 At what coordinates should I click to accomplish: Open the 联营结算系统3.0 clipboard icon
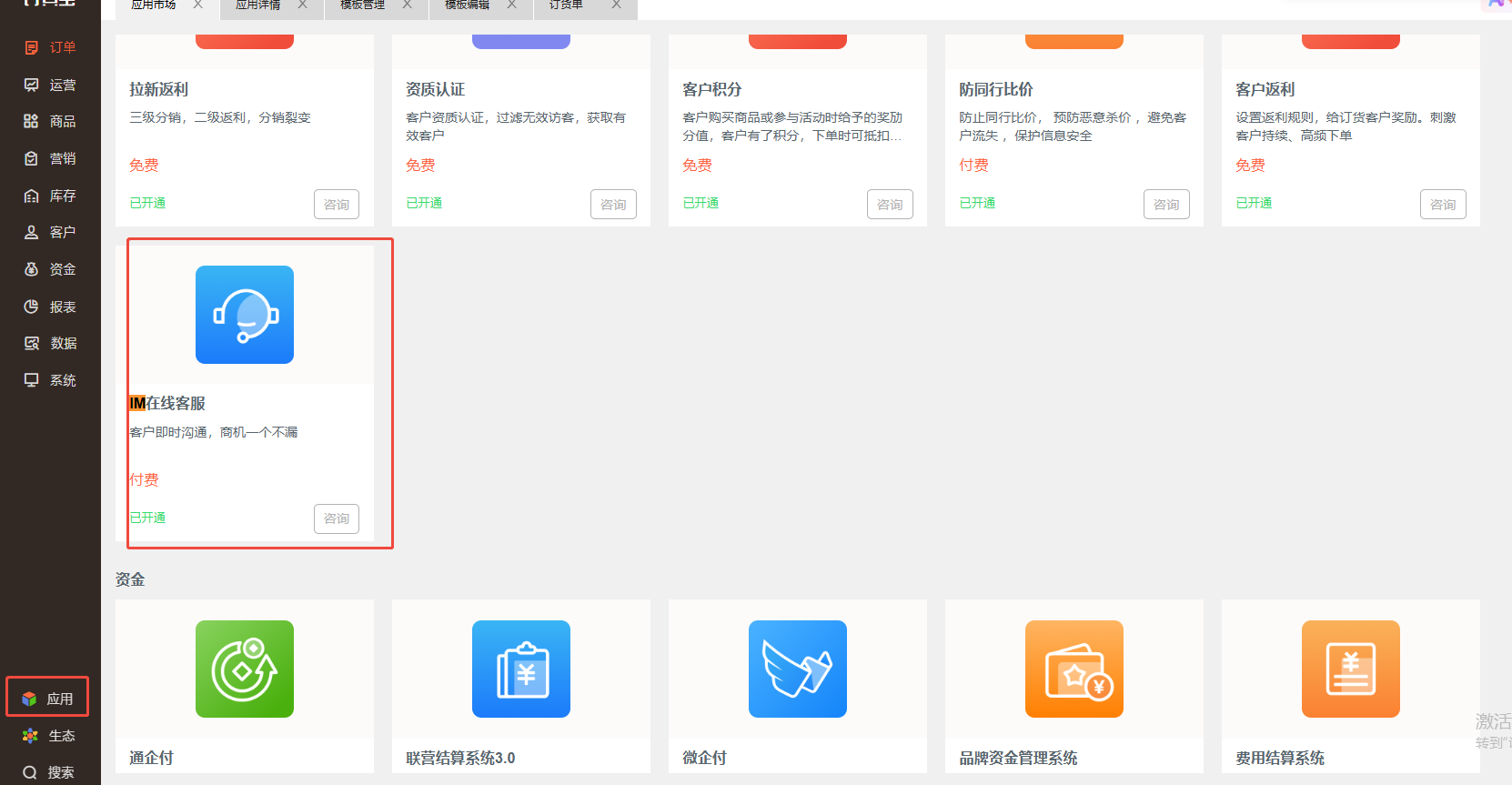pos(521,669)
